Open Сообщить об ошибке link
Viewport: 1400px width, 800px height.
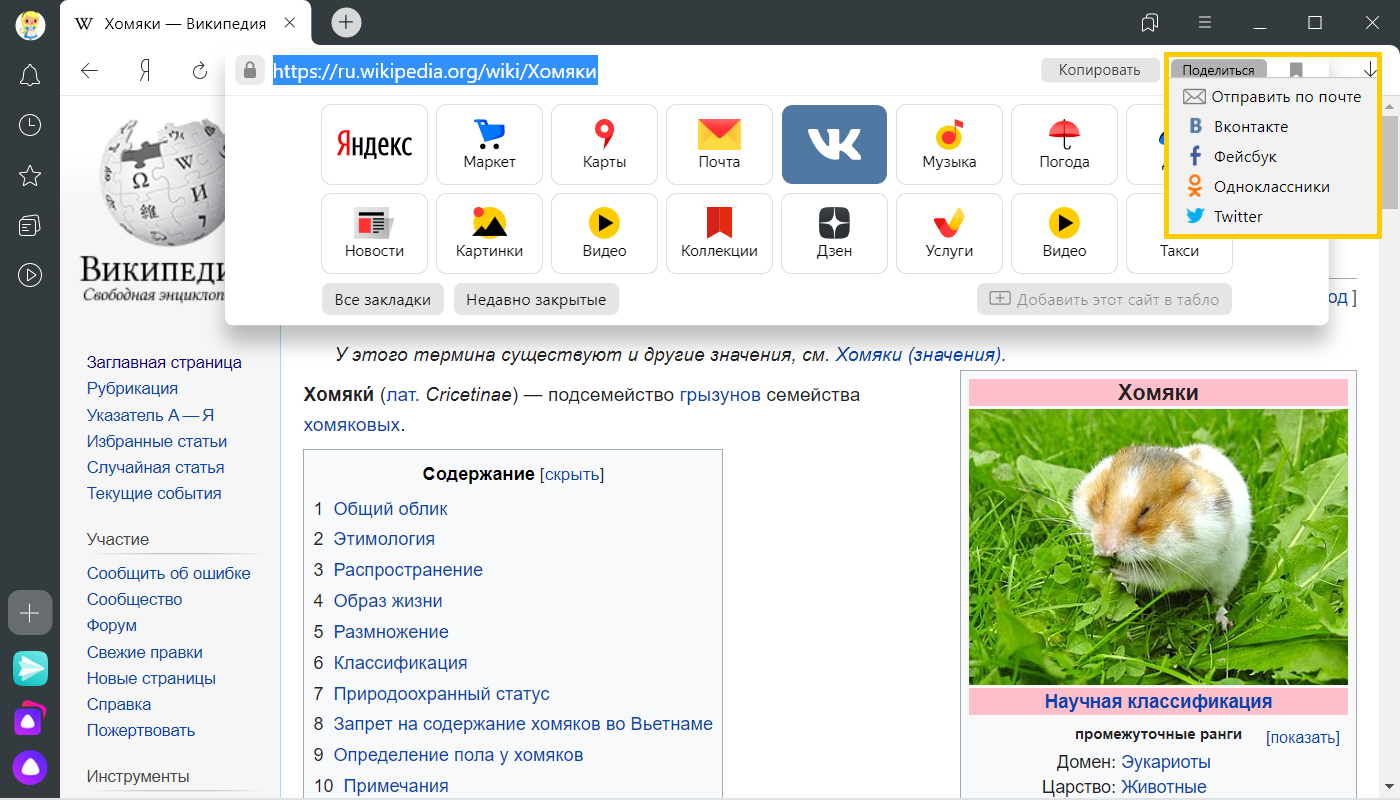[169, 573]
